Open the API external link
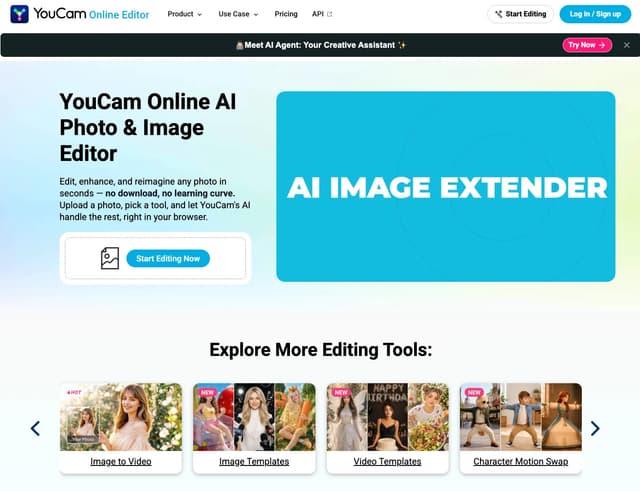Viewport: 640px width, 491px height. (322, 14)
